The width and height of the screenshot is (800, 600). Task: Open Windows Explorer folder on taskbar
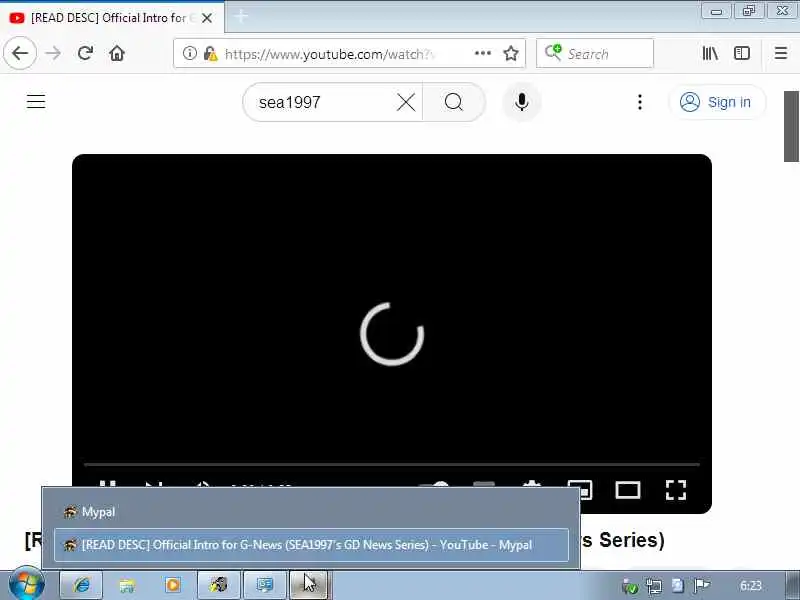tap(127, 585)
